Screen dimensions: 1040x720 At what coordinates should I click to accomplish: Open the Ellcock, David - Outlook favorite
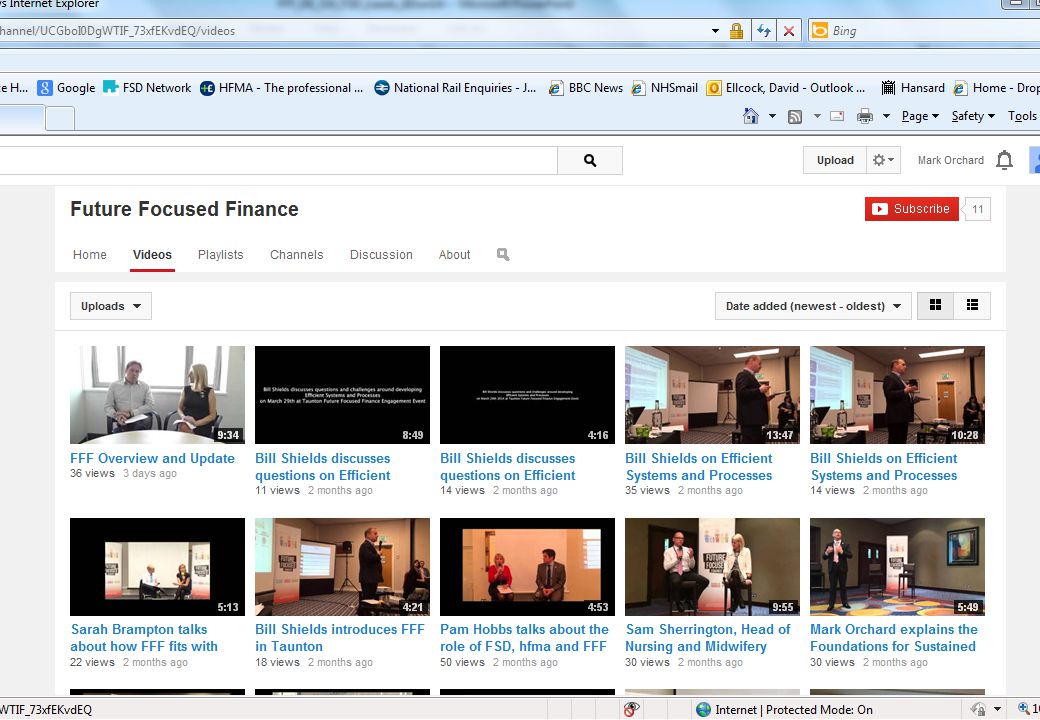coord(786,88)
